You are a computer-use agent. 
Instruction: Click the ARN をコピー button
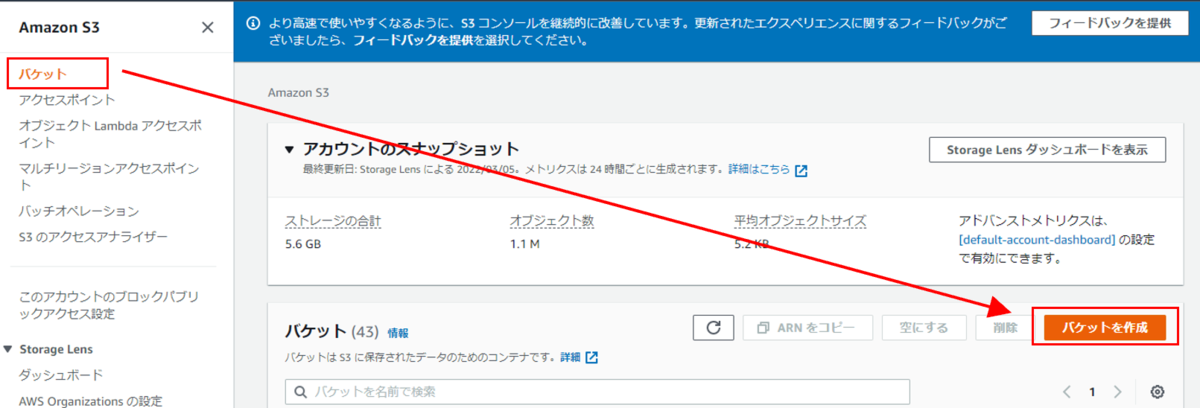coord(808,327)
